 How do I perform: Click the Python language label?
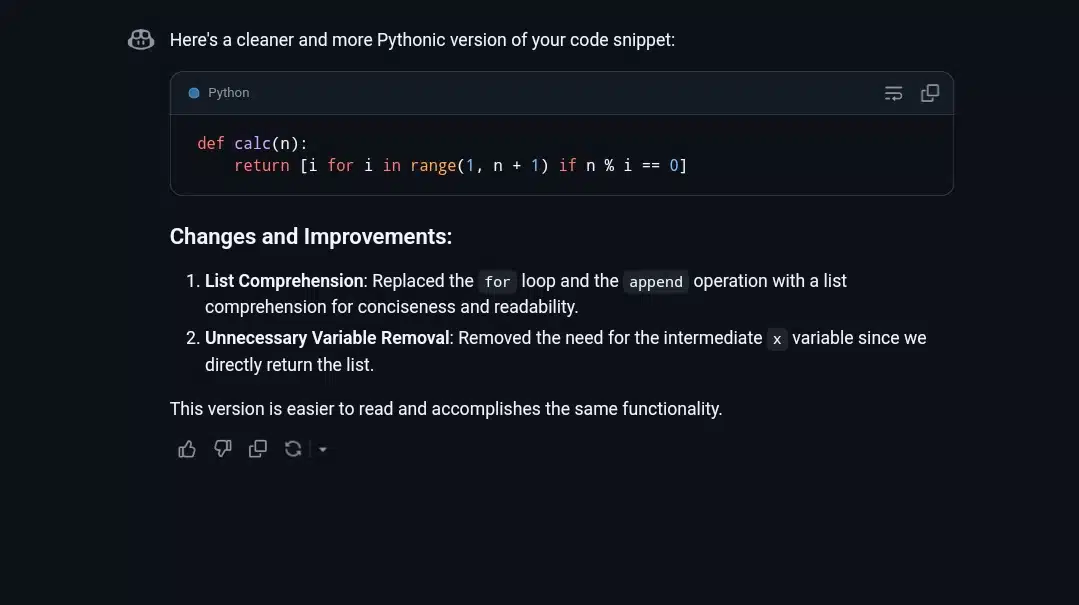[228, 93]
